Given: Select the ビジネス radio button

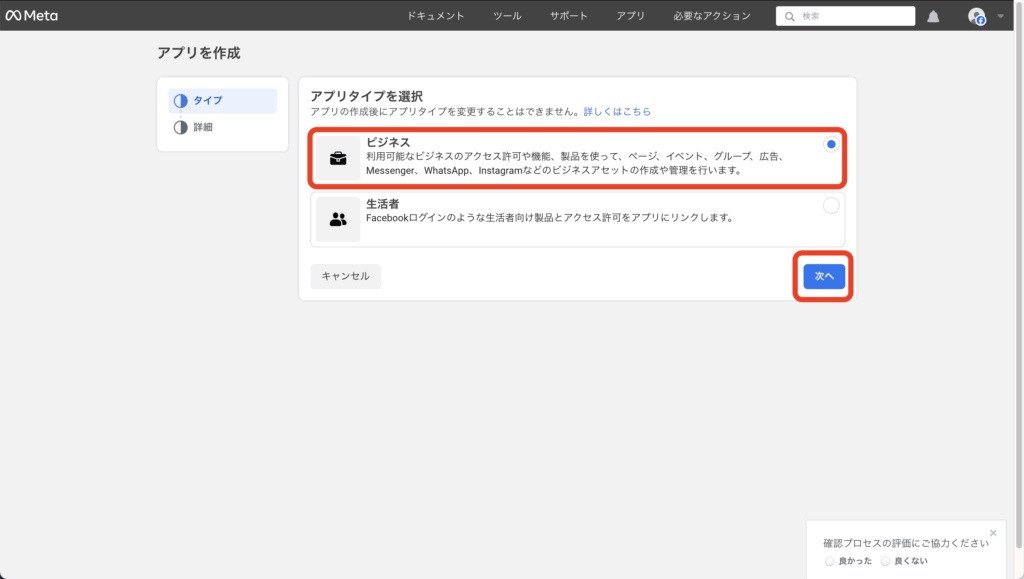Looking at the screenshot, I should pos(831,144).
